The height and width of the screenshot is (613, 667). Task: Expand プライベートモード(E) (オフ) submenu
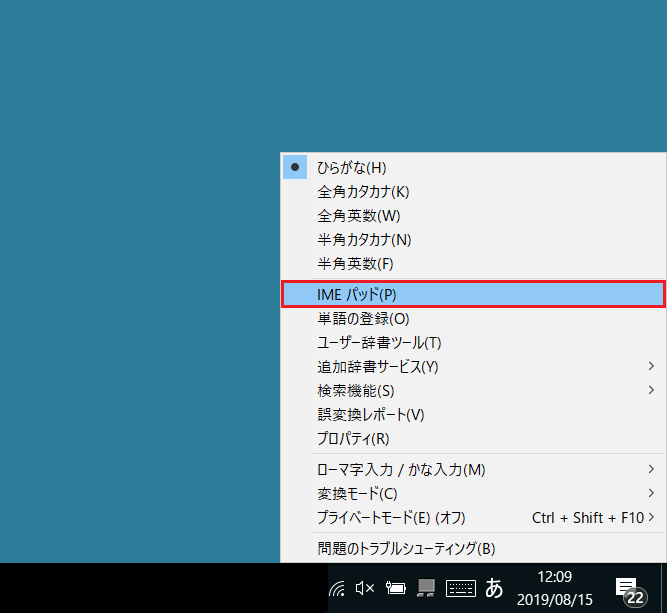coord(473,518)
